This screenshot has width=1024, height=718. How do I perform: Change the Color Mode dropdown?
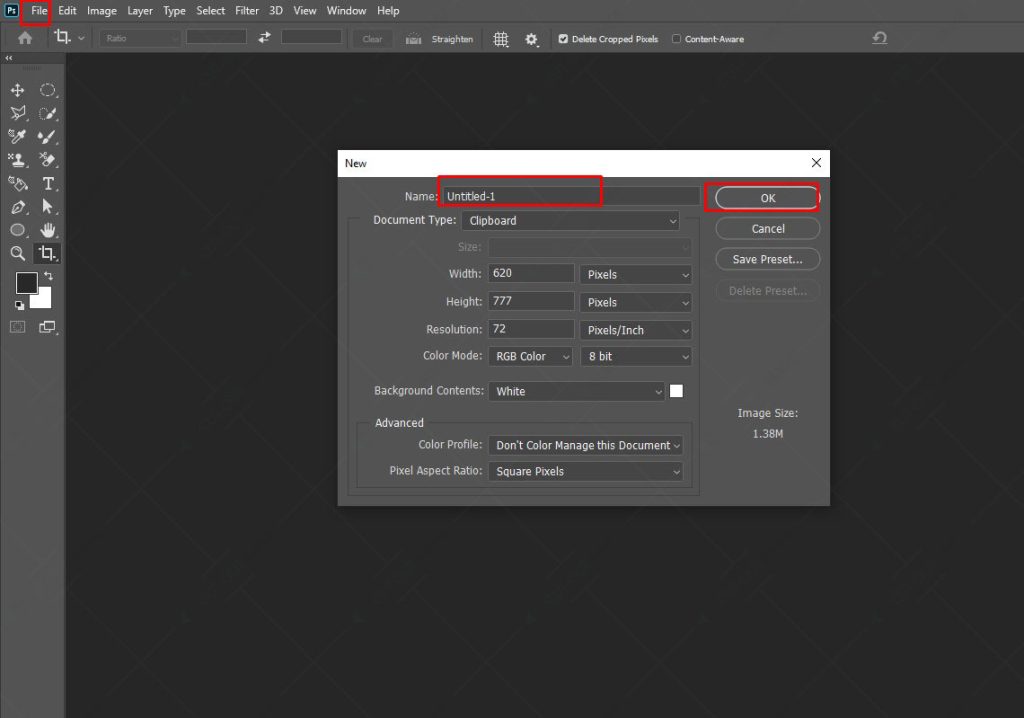tap(530, 356)
